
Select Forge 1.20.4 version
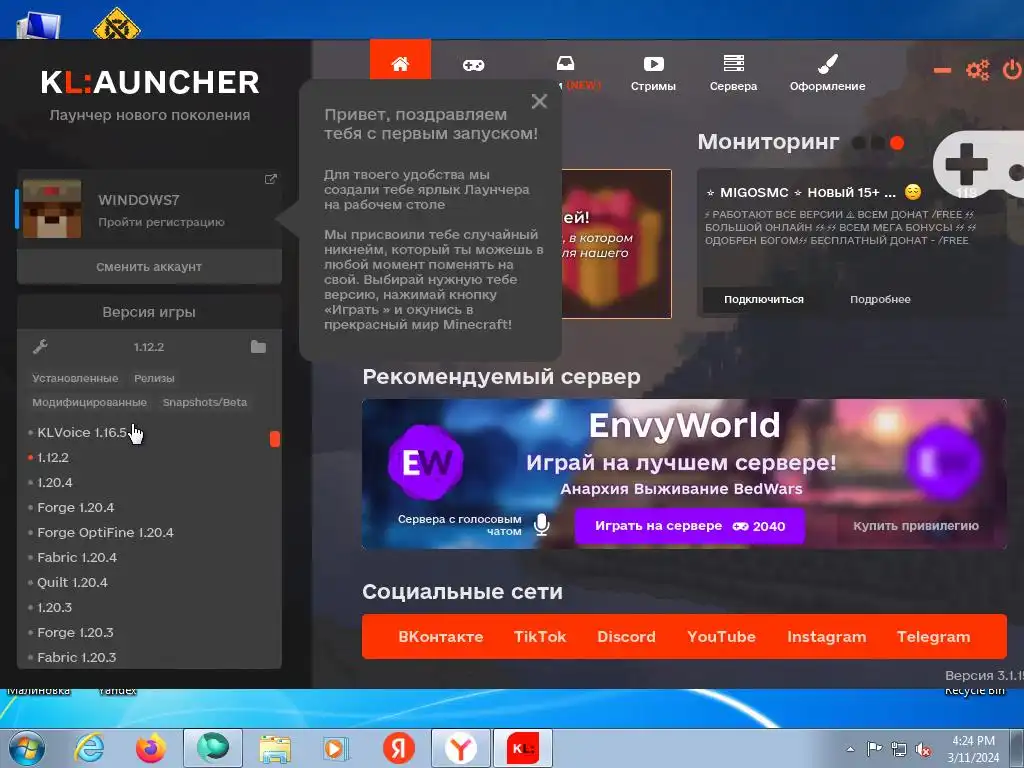75,507
